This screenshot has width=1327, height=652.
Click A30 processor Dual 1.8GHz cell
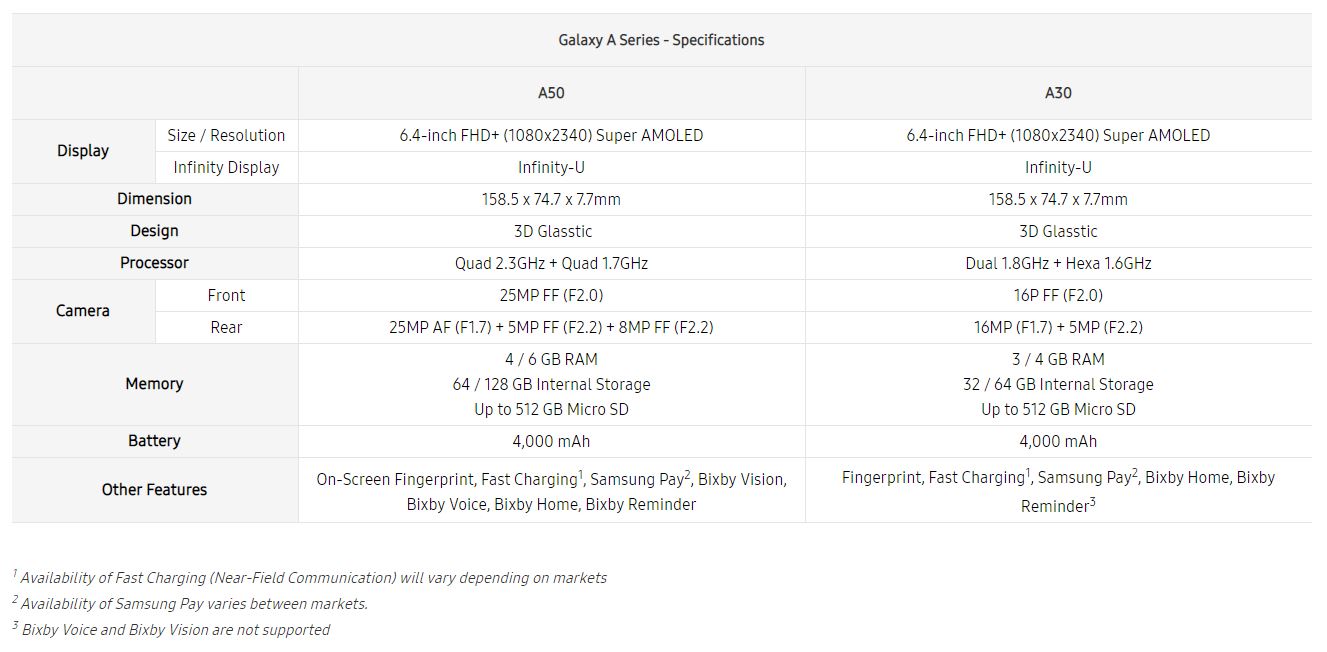point(1058,263)
